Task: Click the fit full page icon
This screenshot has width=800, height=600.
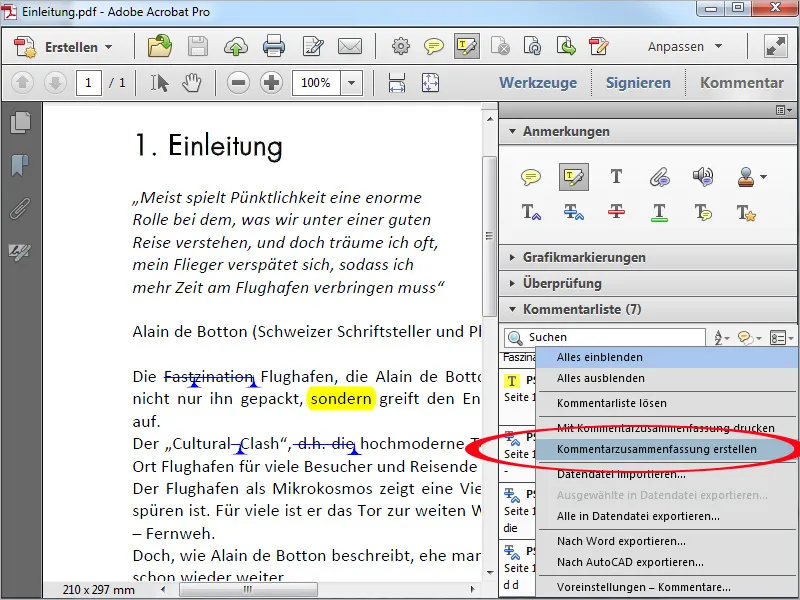Action: pos(430,83)
